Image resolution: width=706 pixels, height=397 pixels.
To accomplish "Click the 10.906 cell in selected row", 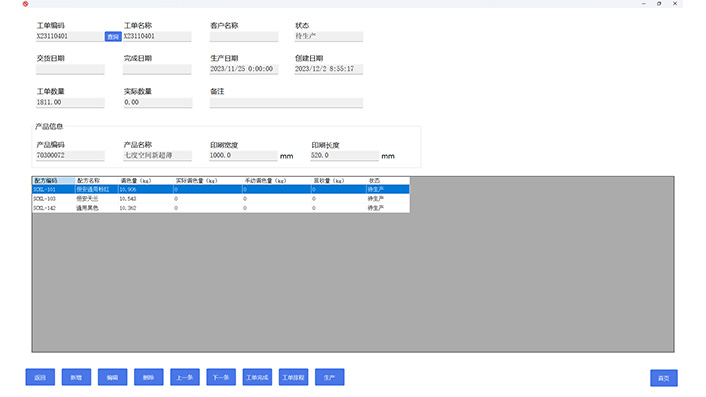I will click(x=146, y=189).
